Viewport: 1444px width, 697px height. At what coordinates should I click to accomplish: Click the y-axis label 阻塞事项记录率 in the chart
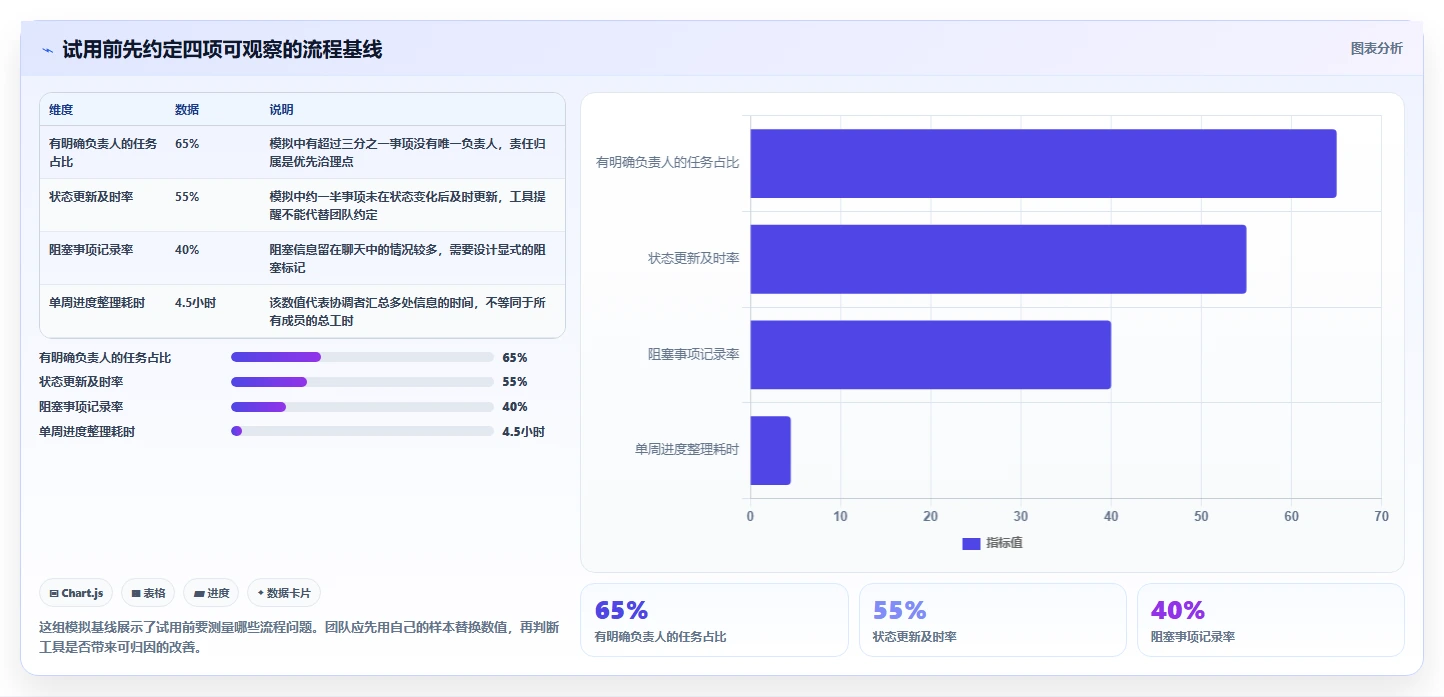(694, 354)
